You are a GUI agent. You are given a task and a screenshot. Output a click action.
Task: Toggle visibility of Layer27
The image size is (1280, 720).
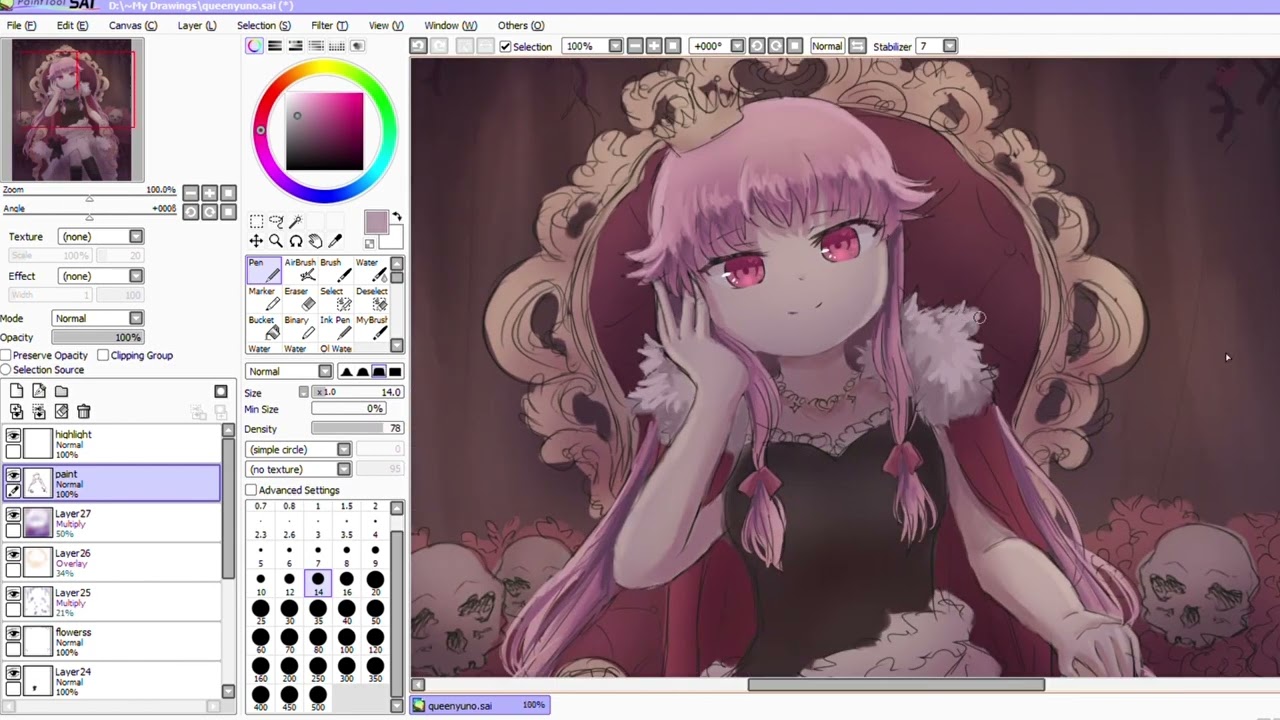coord(13,515)
